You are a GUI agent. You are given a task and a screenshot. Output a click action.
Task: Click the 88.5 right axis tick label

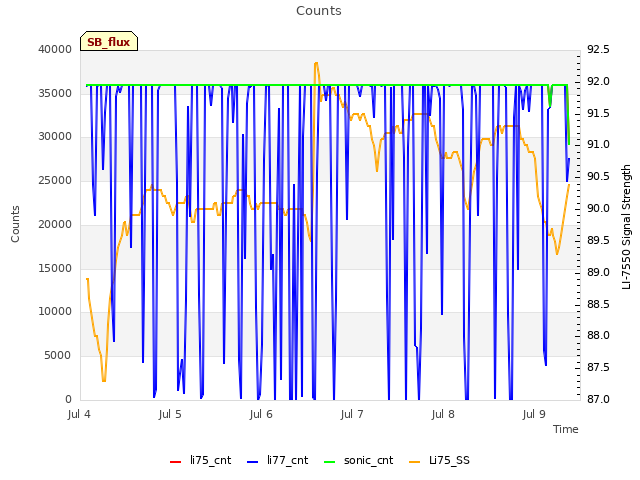[598, 304]
